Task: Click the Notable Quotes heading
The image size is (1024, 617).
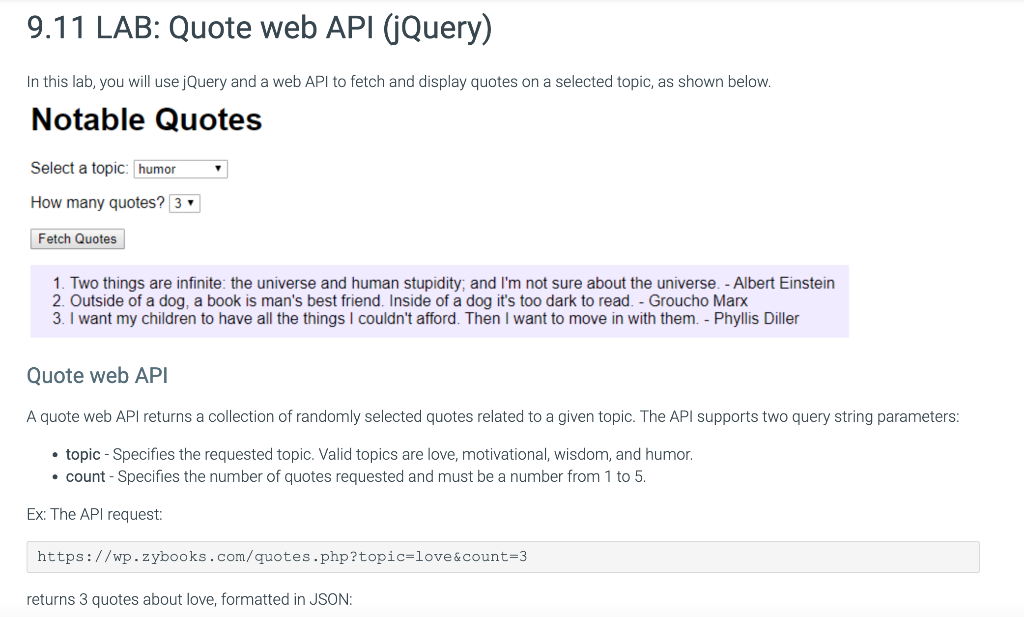Action: click(146, 119)
